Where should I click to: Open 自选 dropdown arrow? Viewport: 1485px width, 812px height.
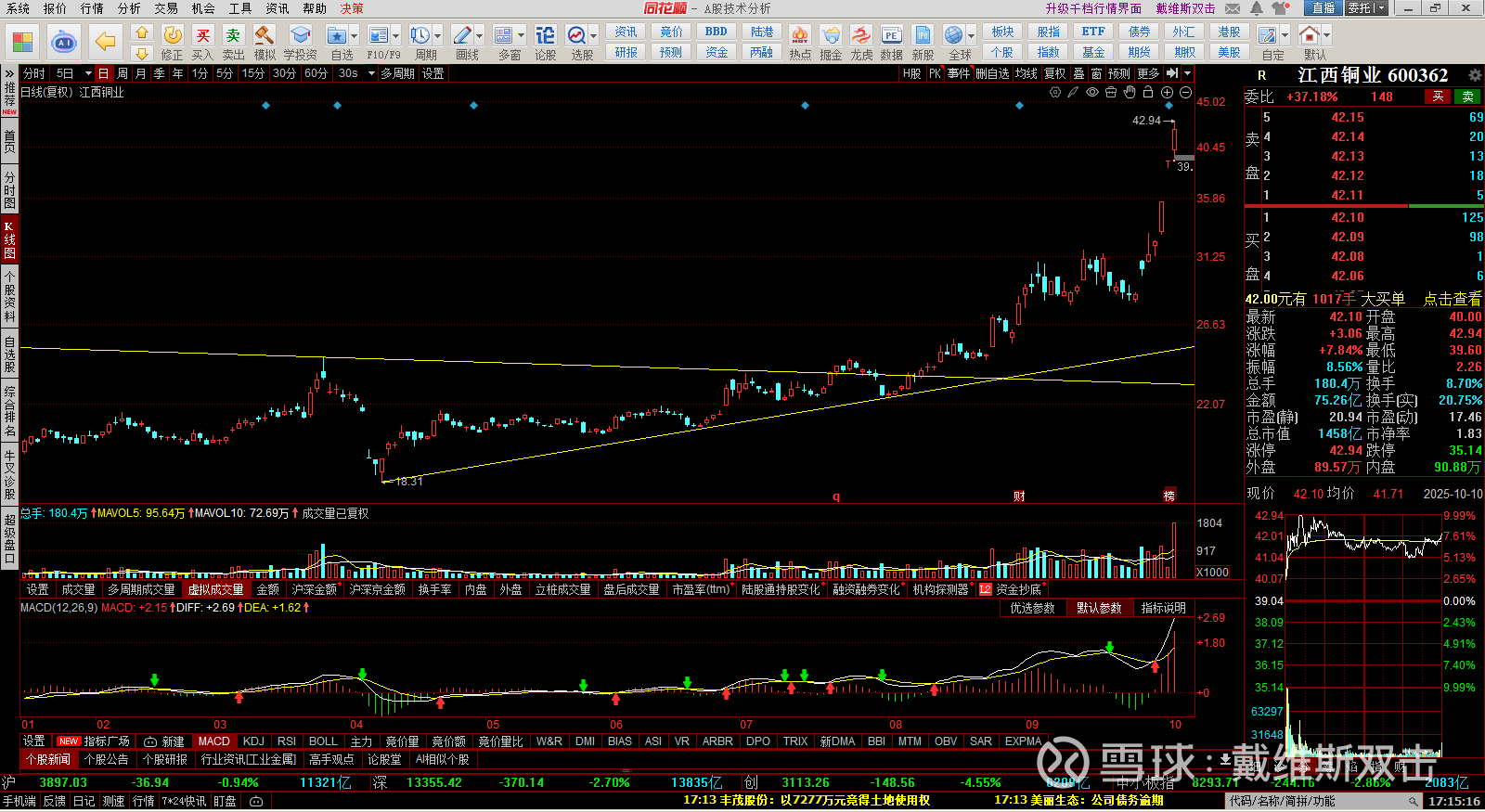coord(356,35)
